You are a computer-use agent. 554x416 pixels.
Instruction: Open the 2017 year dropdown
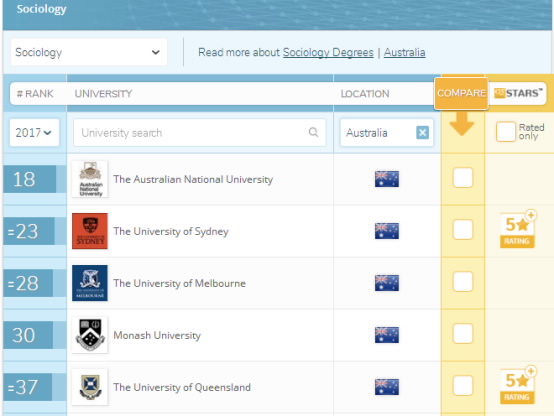[x=34, y=133]
